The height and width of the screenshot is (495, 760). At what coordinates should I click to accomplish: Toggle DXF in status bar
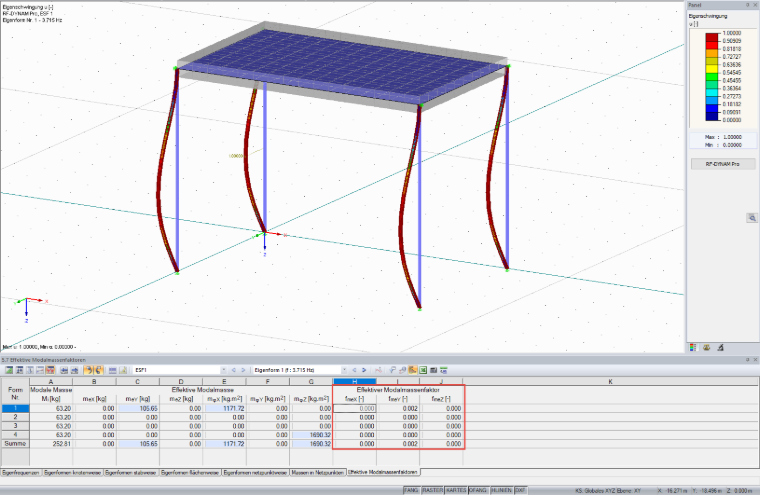coord(520,490)
